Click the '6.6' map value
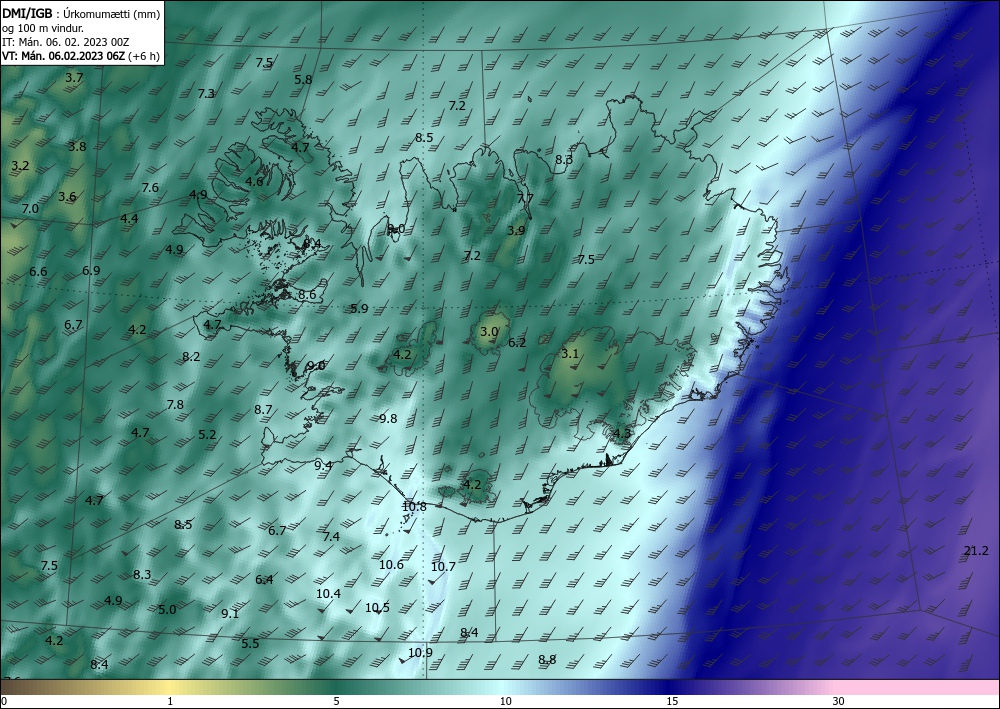 [38, 272]
